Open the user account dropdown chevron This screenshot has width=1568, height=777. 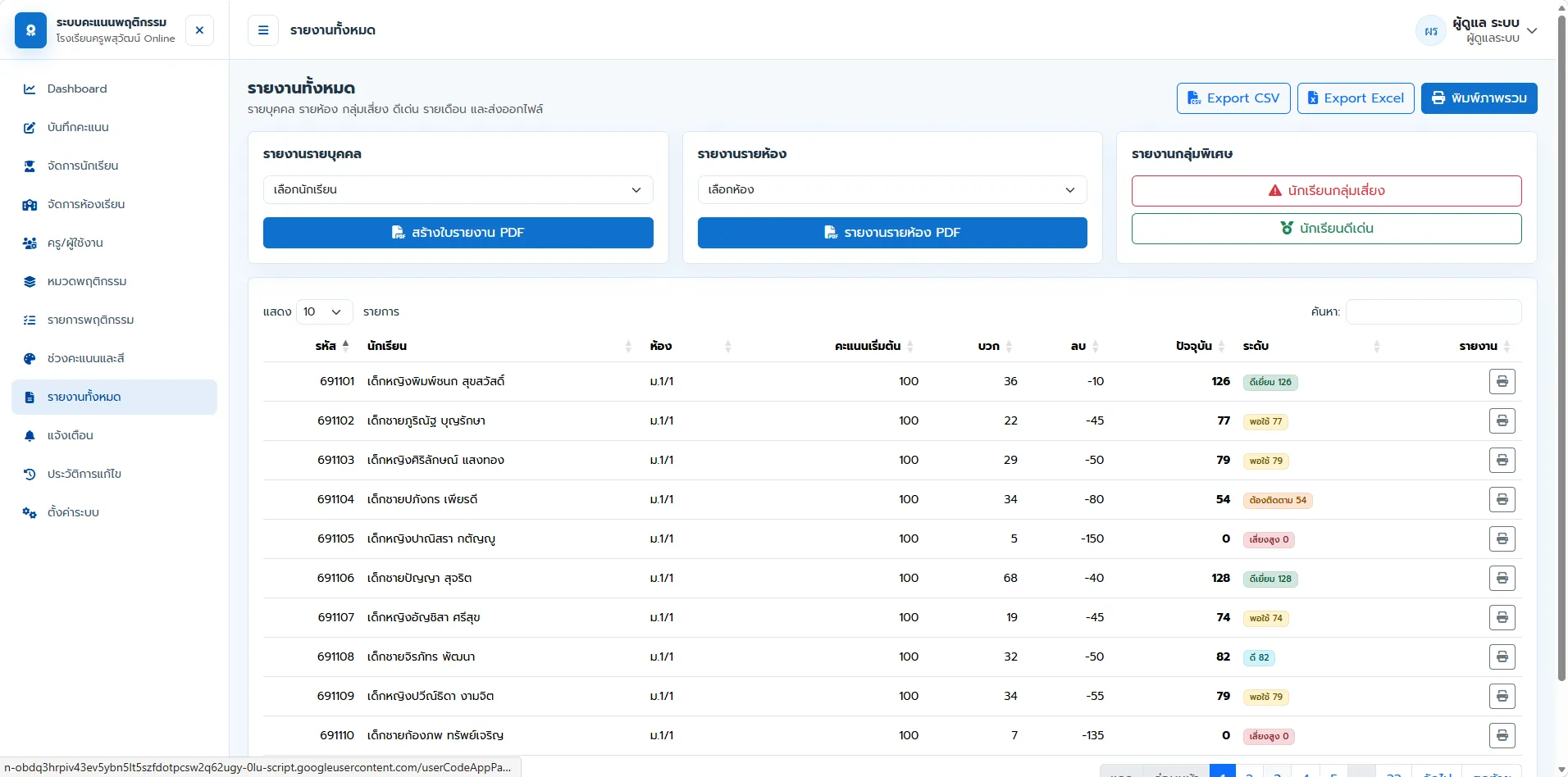pos(1531,31)
